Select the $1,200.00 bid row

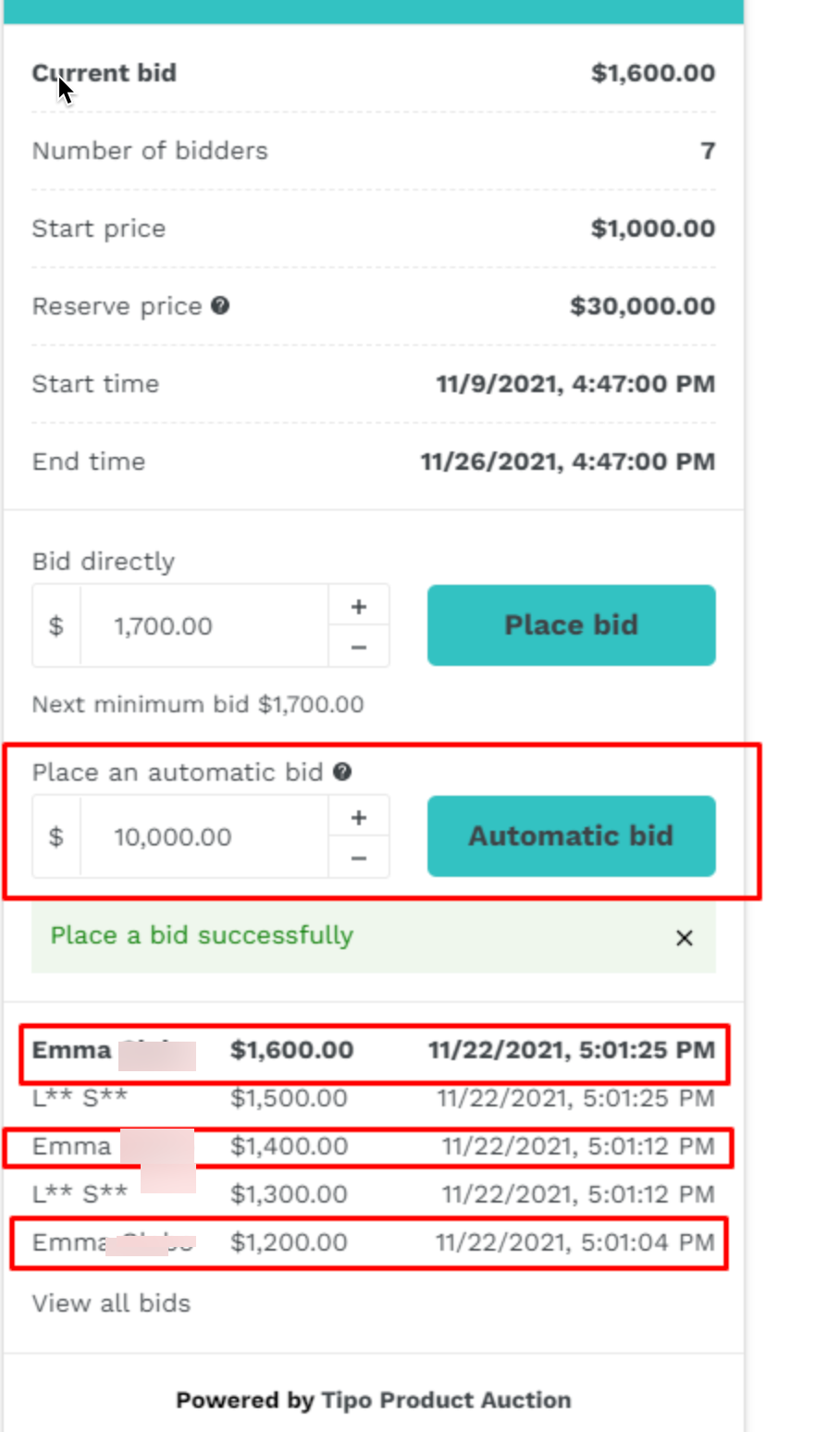click(374, 1242)
